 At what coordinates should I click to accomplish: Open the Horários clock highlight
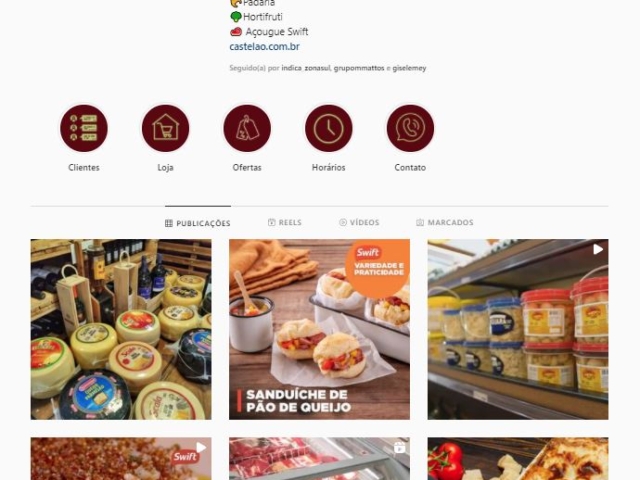(x=329, y=128)
